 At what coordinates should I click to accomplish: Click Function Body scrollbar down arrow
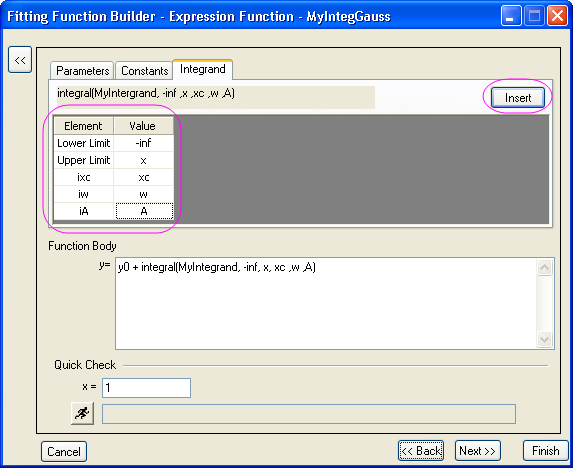click(544, 339)
